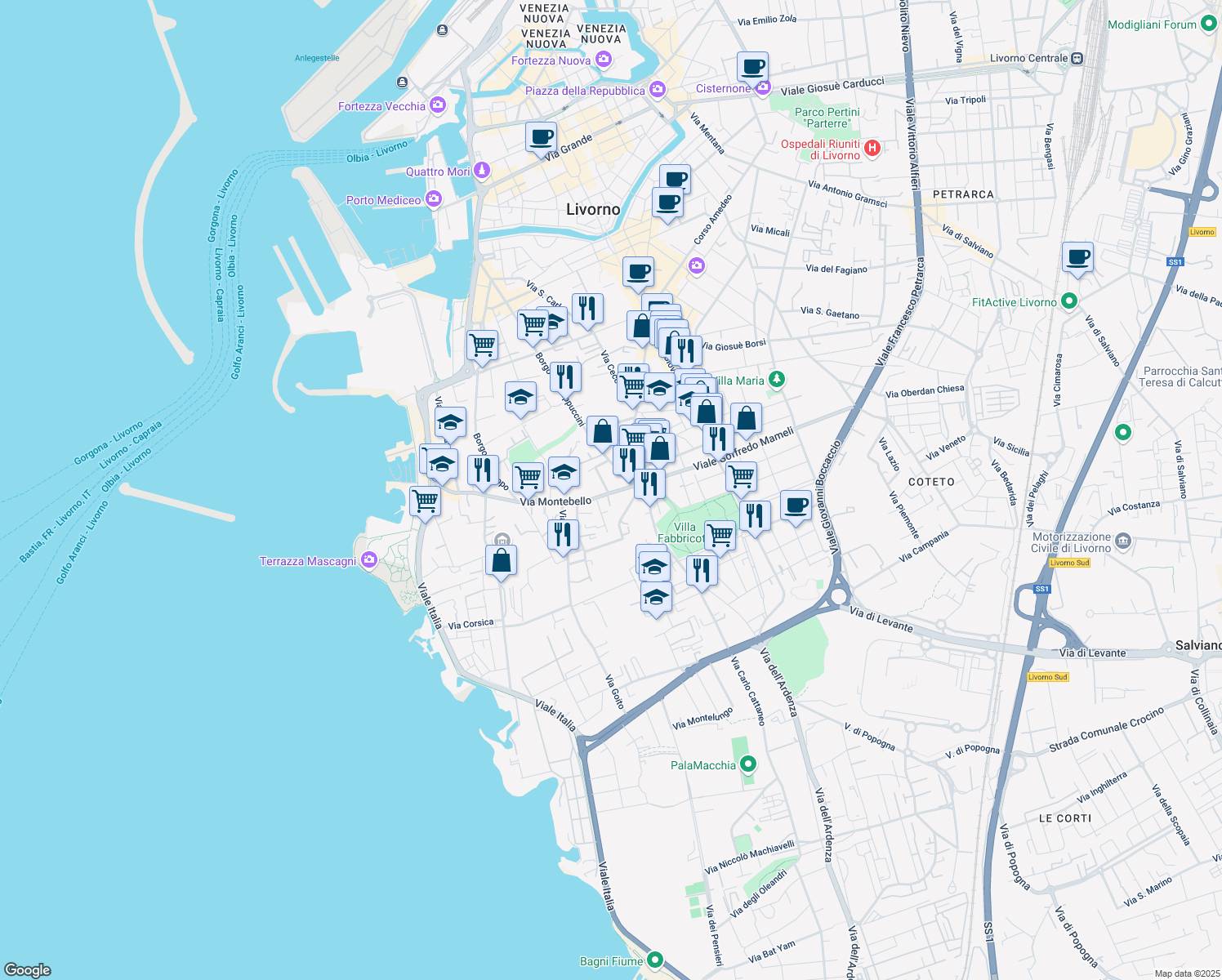
Task: Select the coffee cup marker on Via Grande
Action: click(541, 137)
